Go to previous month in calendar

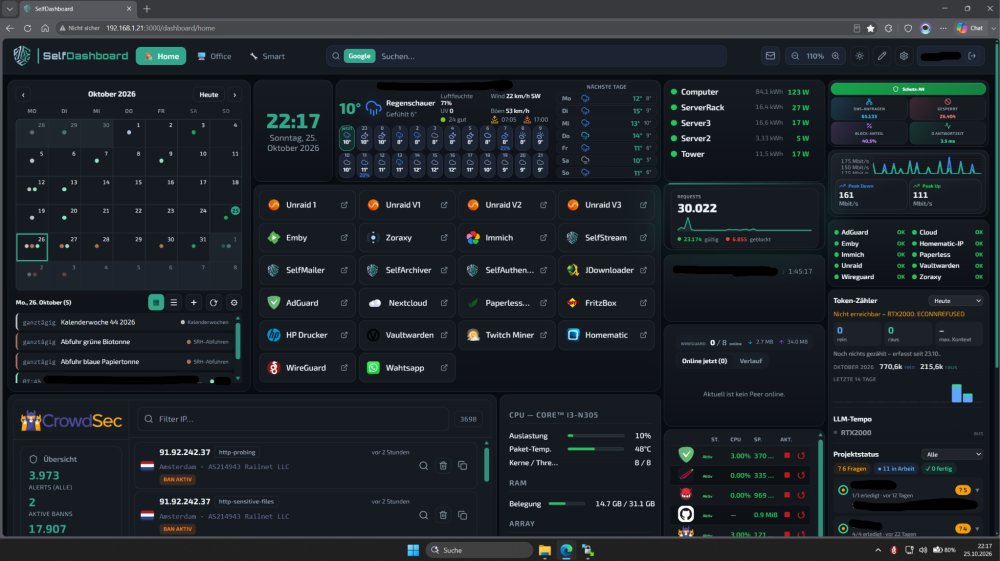(x=24, y=95)
